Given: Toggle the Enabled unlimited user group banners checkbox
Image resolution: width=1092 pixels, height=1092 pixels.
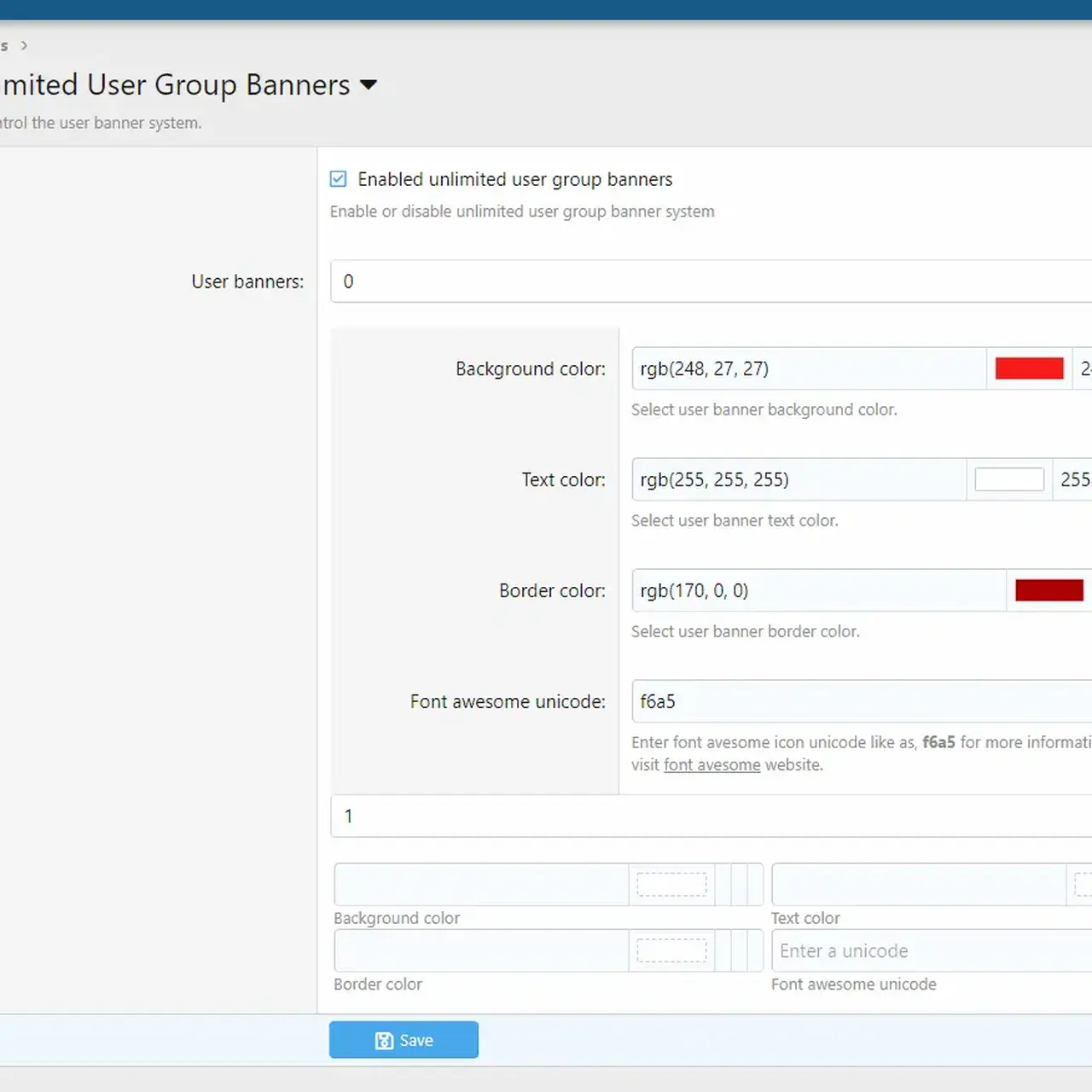Looking at the screenshot, I should click(x=338, y=178).
